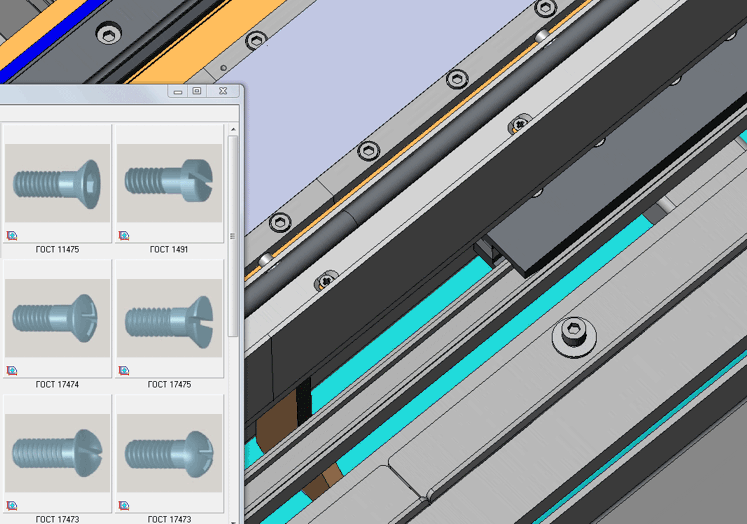Close the fastener library window
Screen dimensions: 747x524
221,92
